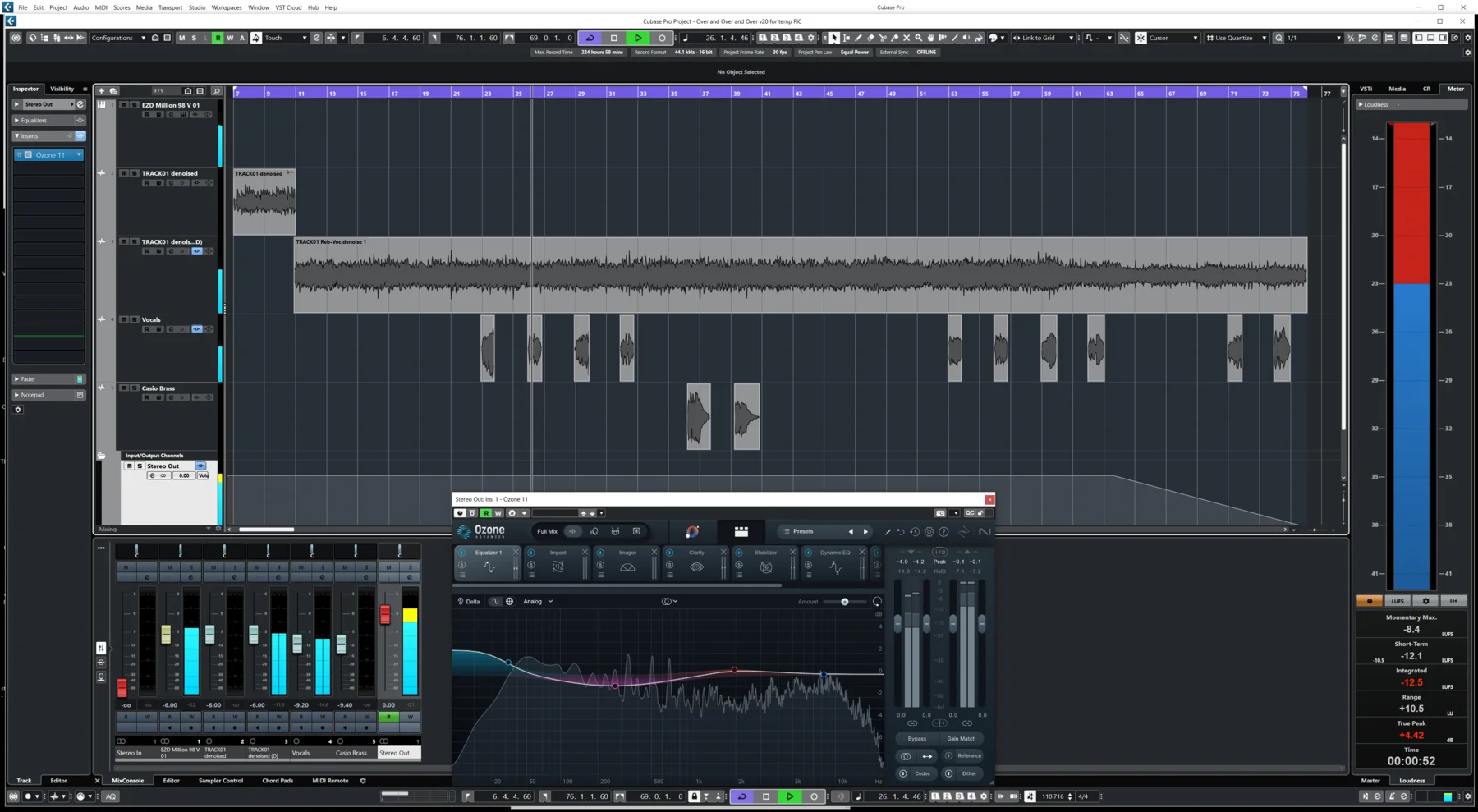The height and width of the screenshot is (812, 1478).
Task: Open the Cursor snap type dropdown
Action: [1173, 38]
